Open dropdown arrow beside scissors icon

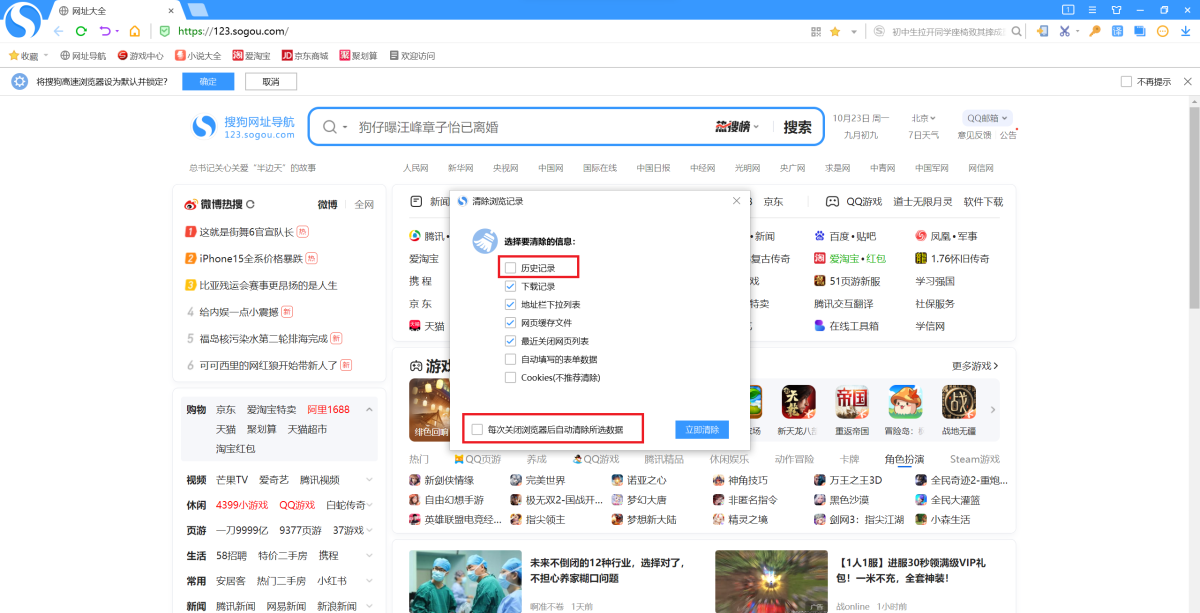pyautogui.click(x=1078, y=31)
